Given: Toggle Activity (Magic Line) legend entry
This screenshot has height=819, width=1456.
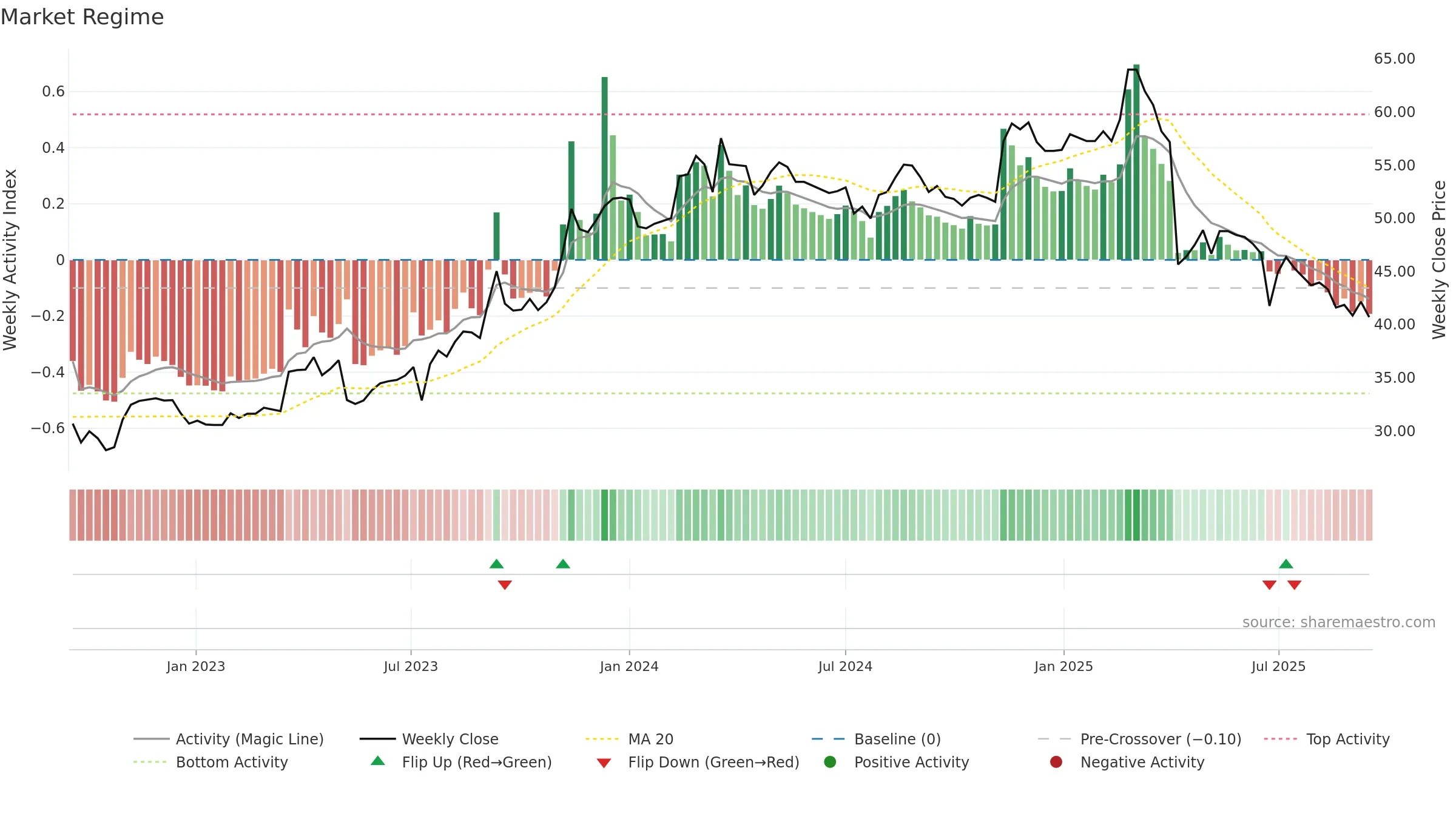Looking at the screenshot, I should click(x=229, y=739).
